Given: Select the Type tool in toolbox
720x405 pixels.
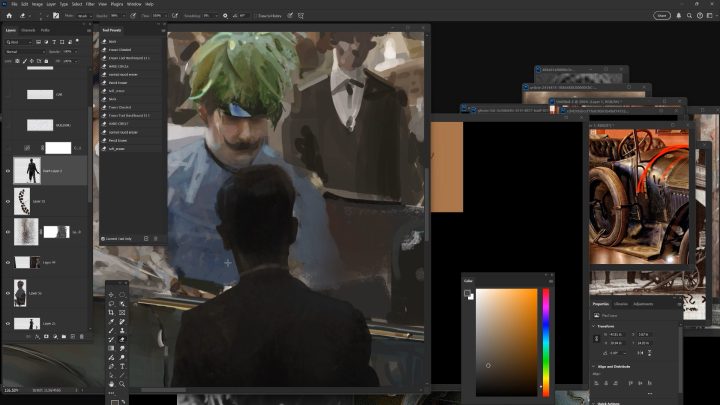Looking at the screenshot, I should (x=122, y=366).
